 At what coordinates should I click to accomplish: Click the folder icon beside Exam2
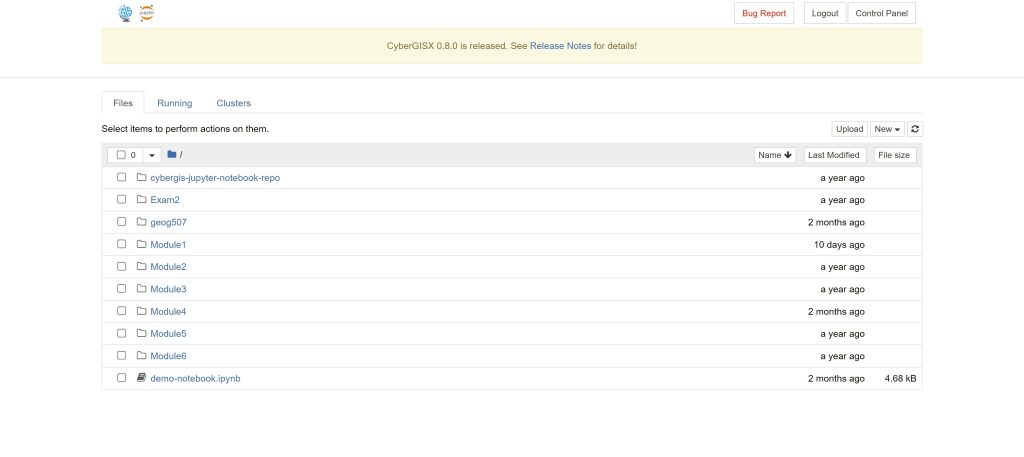click(141, 200)
